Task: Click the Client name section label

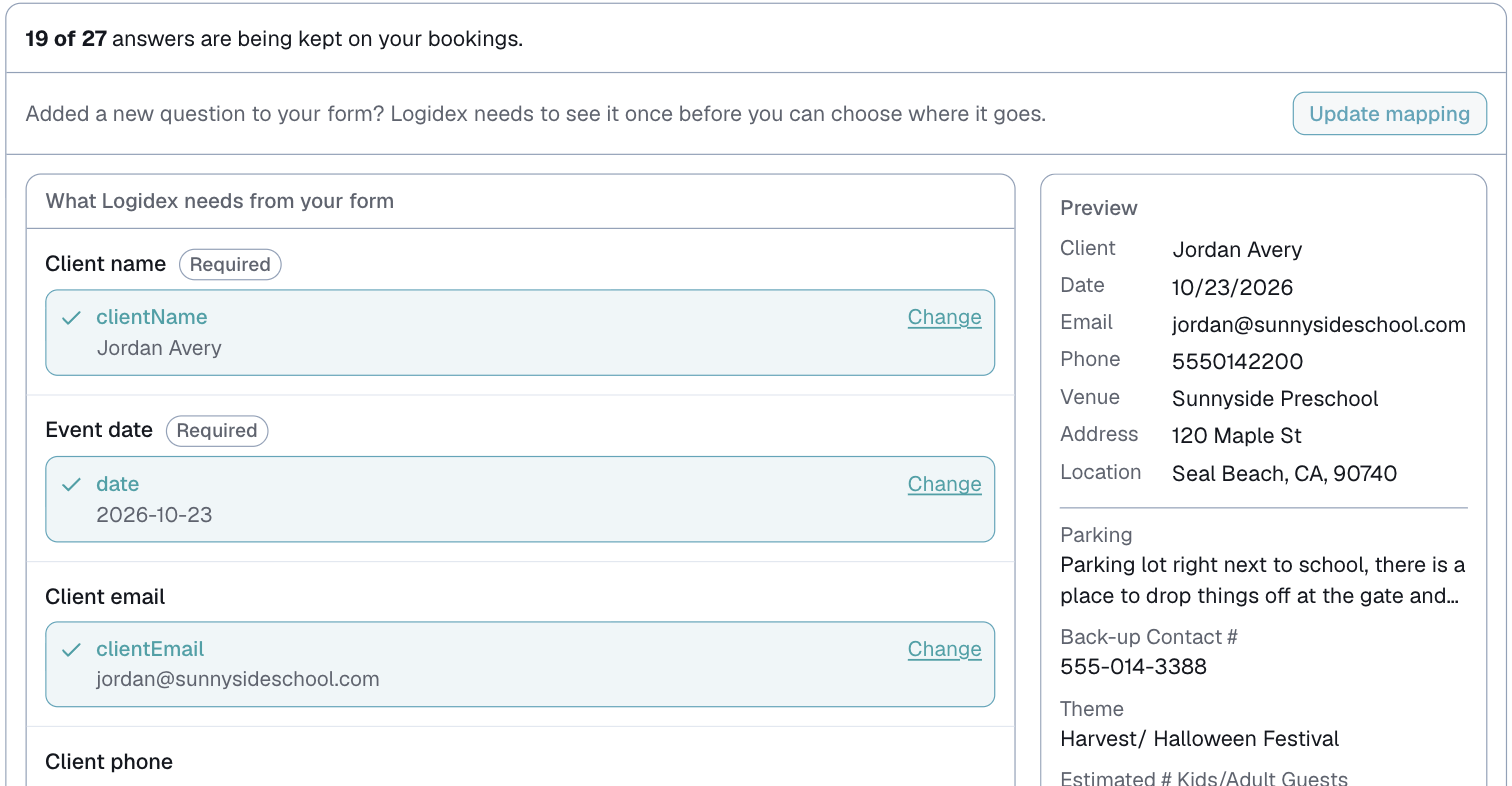Action: (105, 264)
